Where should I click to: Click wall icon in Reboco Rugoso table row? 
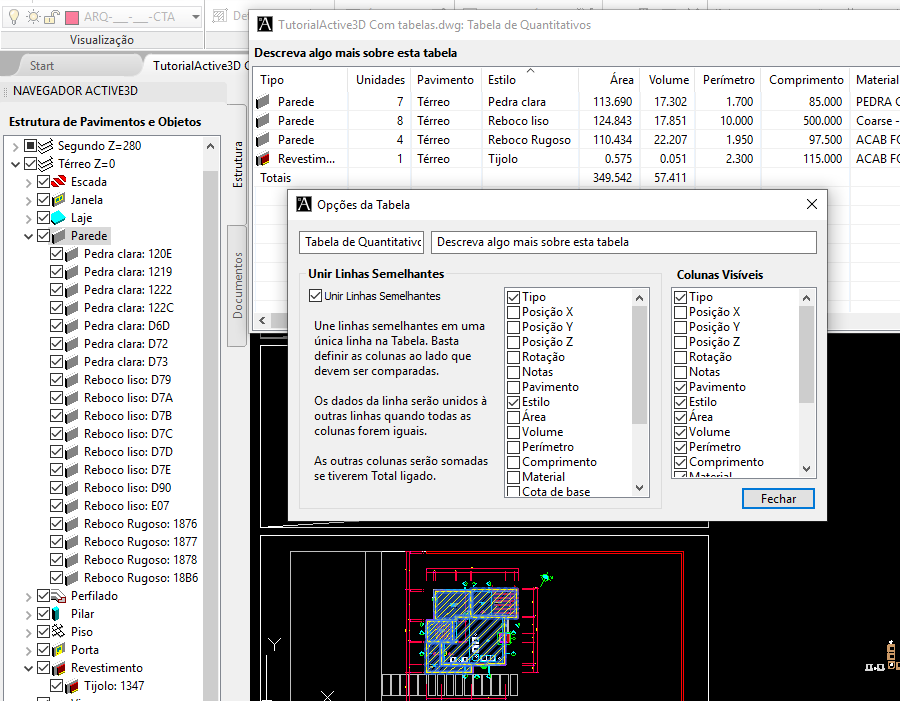pyautogui.click(x=263, y=140)
